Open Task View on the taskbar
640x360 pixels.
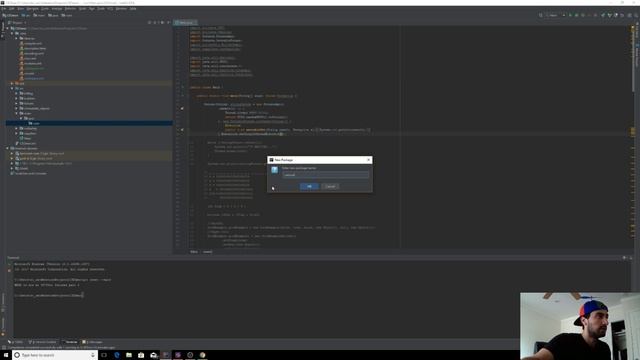[104, 355]
